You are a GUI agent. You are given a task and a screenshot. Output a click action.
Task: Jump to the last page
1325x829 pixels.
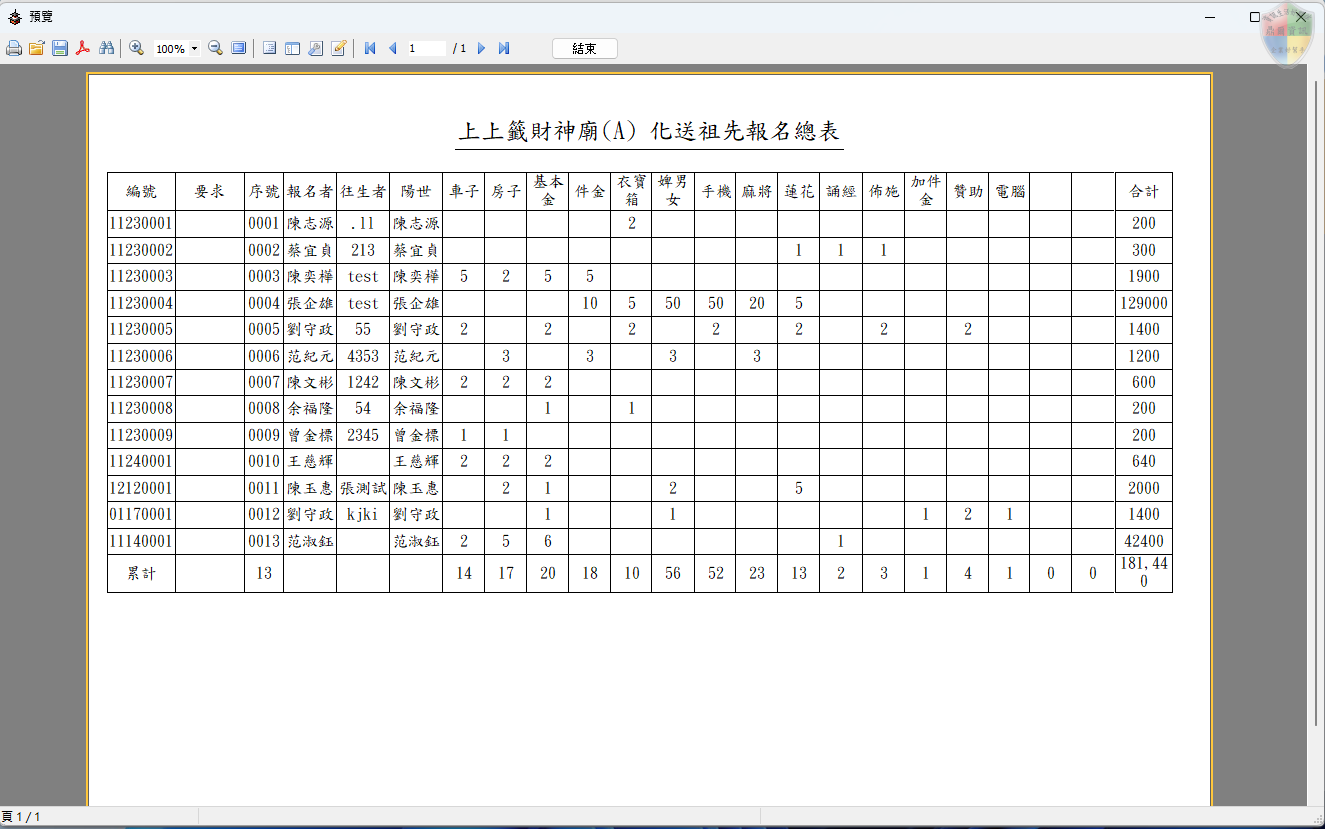coord(504,48)
